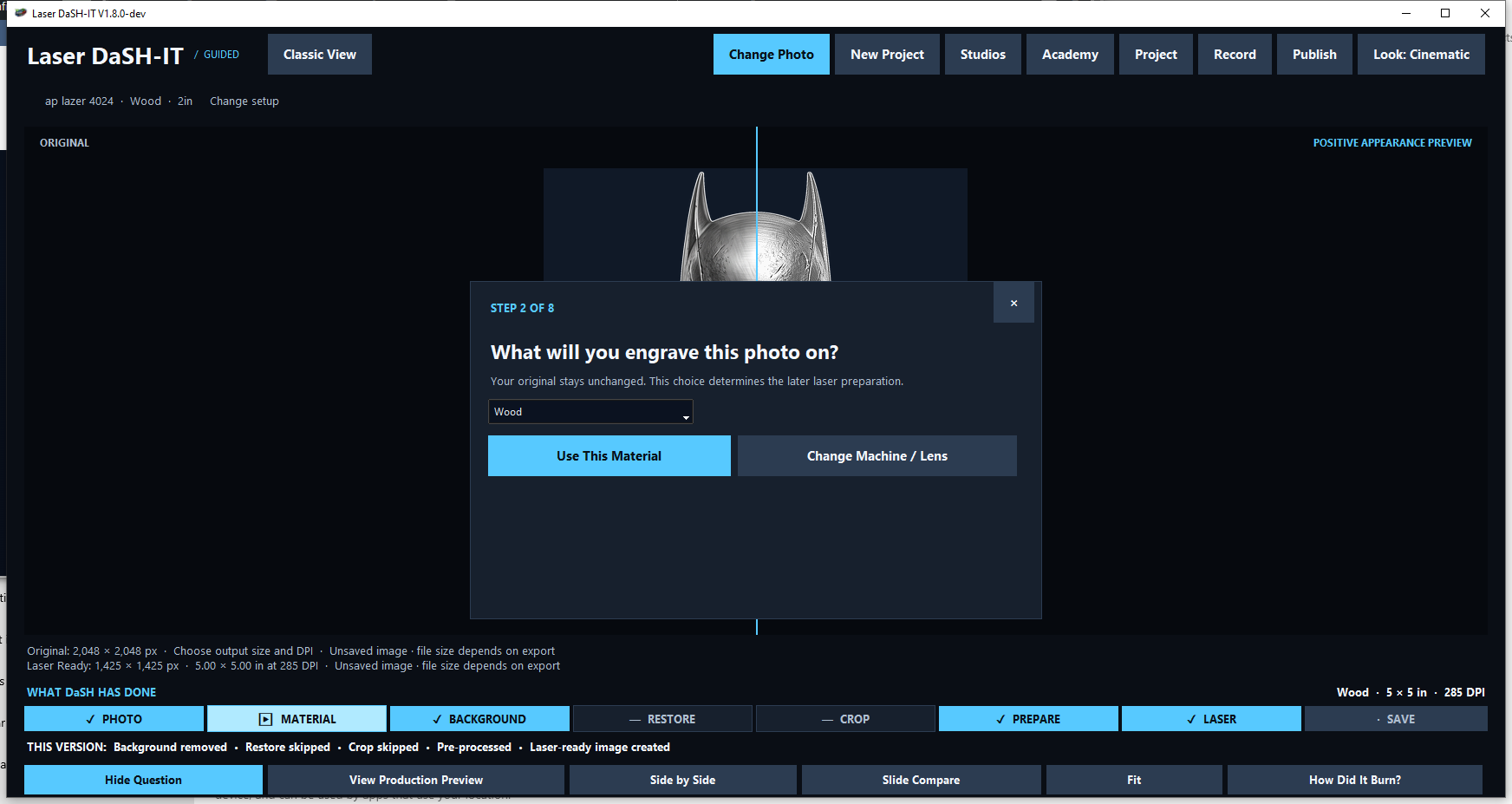This screenshot has width=1512, height=804.
Task: Open the Project menu
Action: pyautogui.click(x=1156, y=54)
